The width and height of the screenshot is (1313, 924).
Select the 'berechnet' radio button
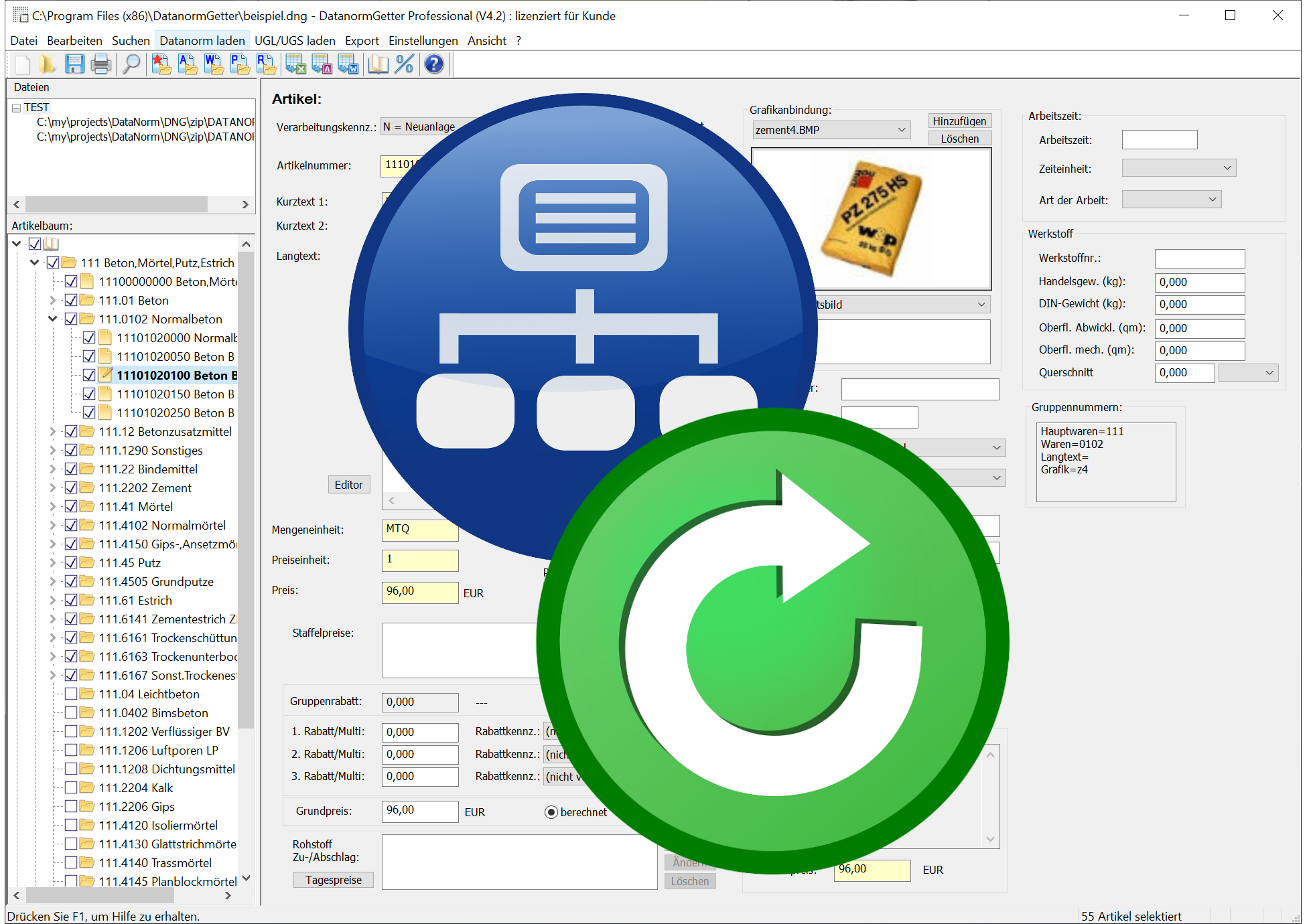point(551,812)
